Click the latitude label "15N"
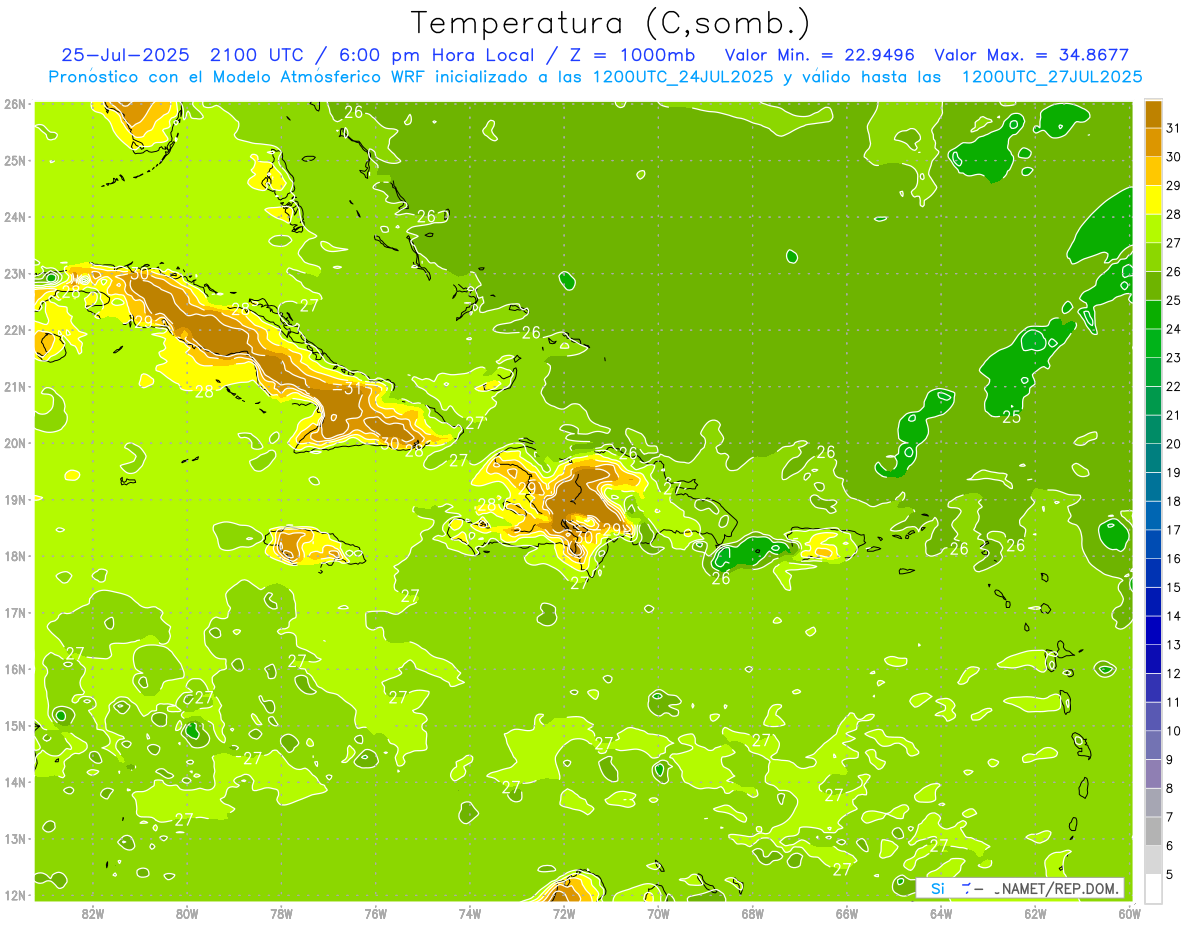 14,726
